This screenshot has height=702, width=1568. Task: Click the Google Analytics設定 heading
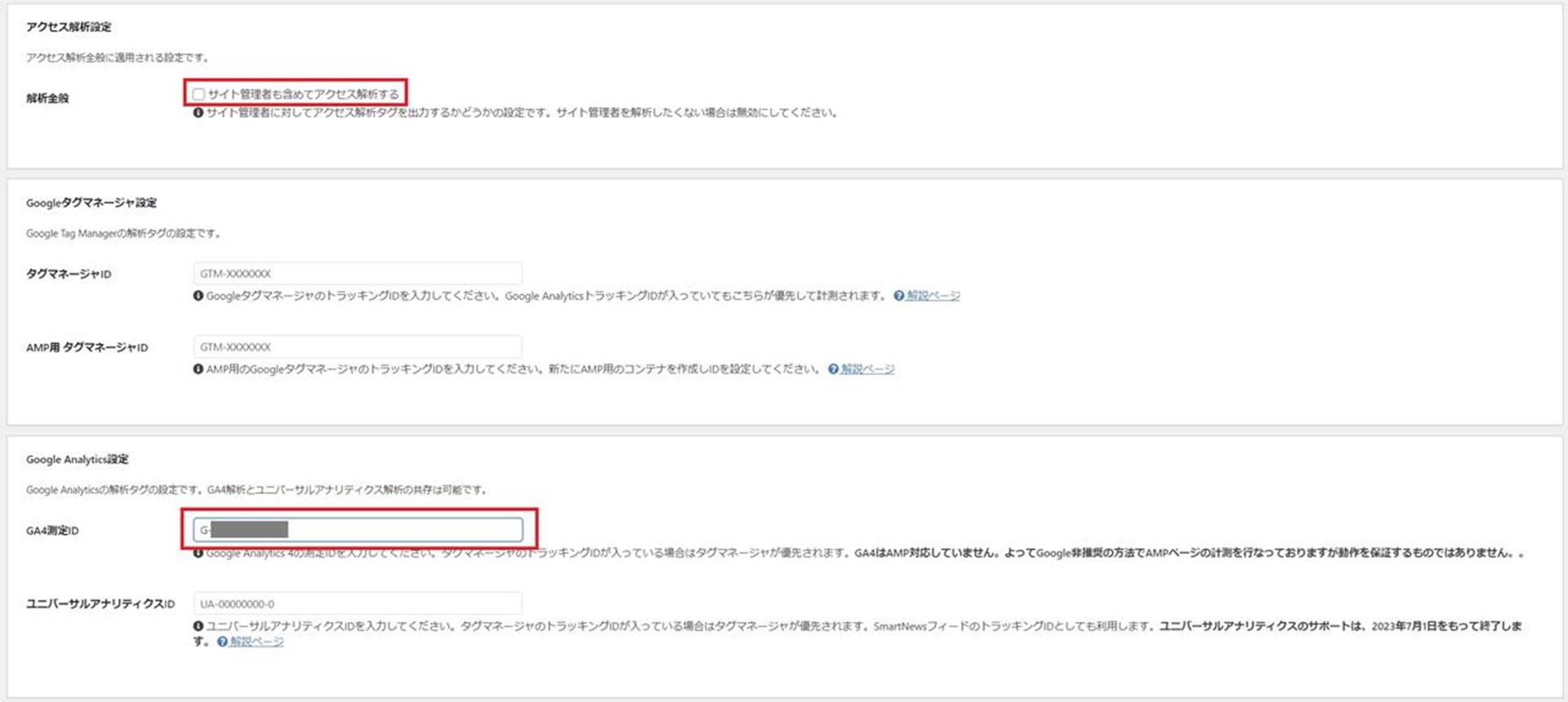[78, 459]
